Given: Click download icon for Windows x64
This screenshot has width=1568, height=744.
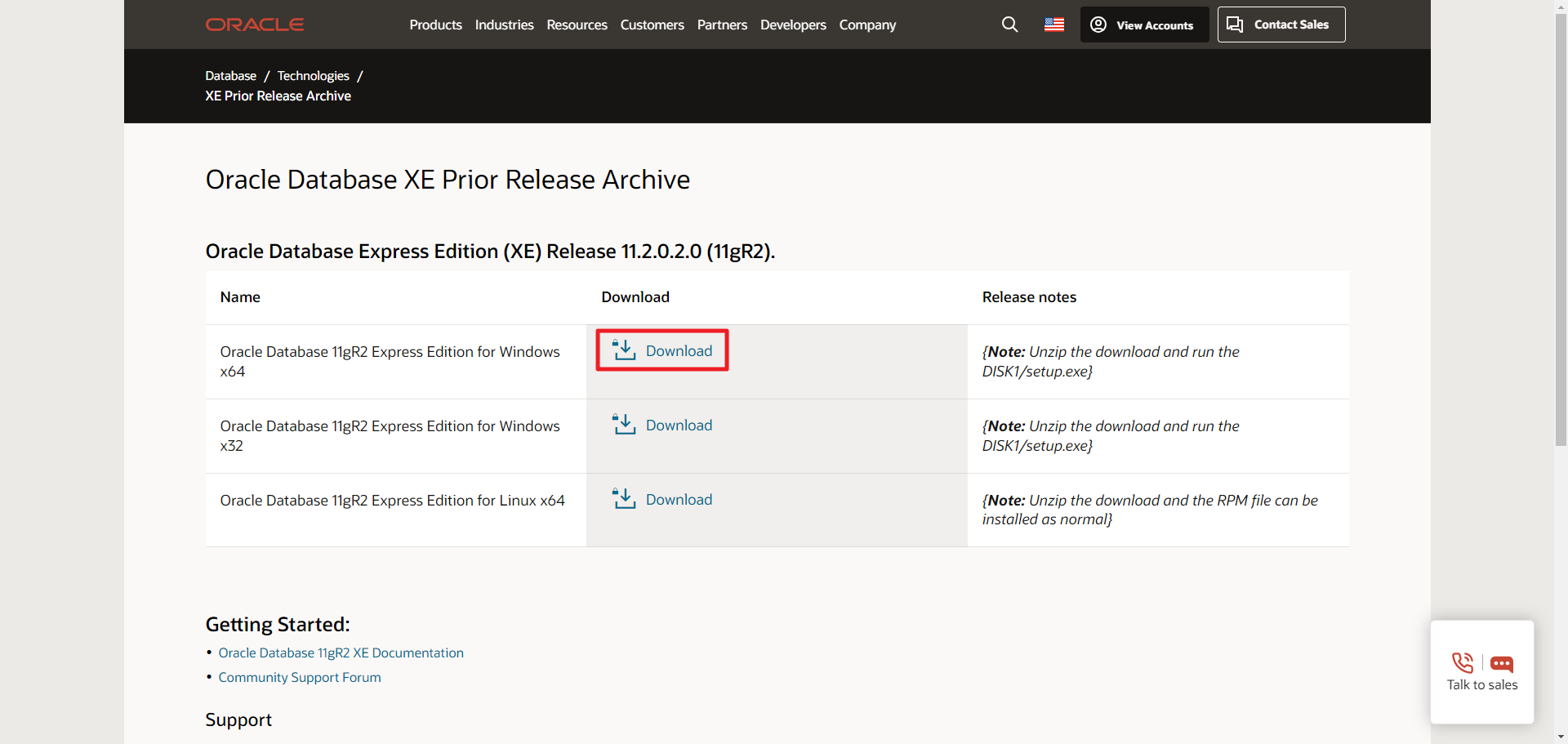Looking at the screenshot, I should 624,350.
